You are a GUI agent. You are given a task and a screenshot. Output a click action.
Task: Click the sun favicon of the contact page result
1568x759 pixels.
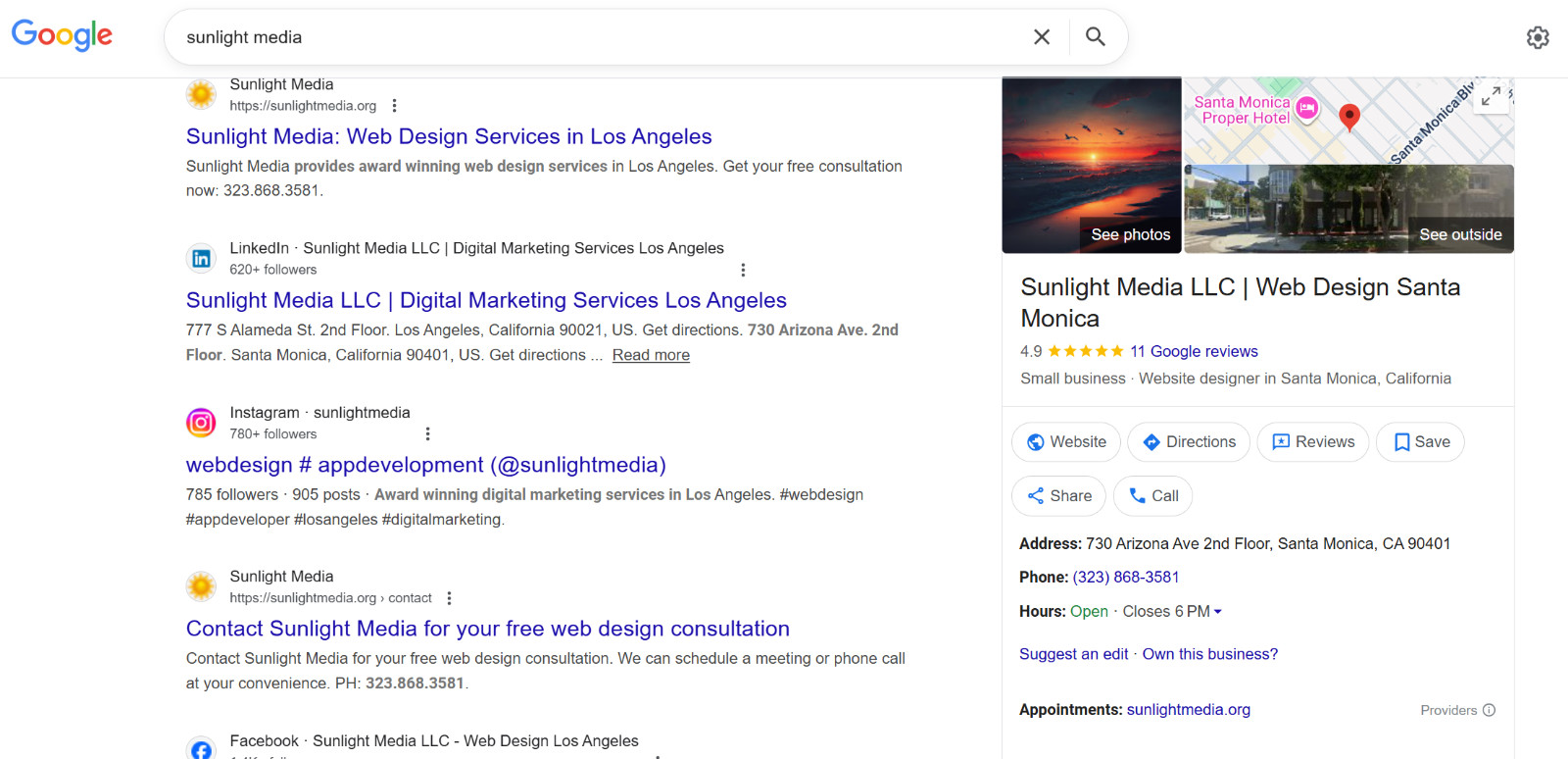coord(201,586)
